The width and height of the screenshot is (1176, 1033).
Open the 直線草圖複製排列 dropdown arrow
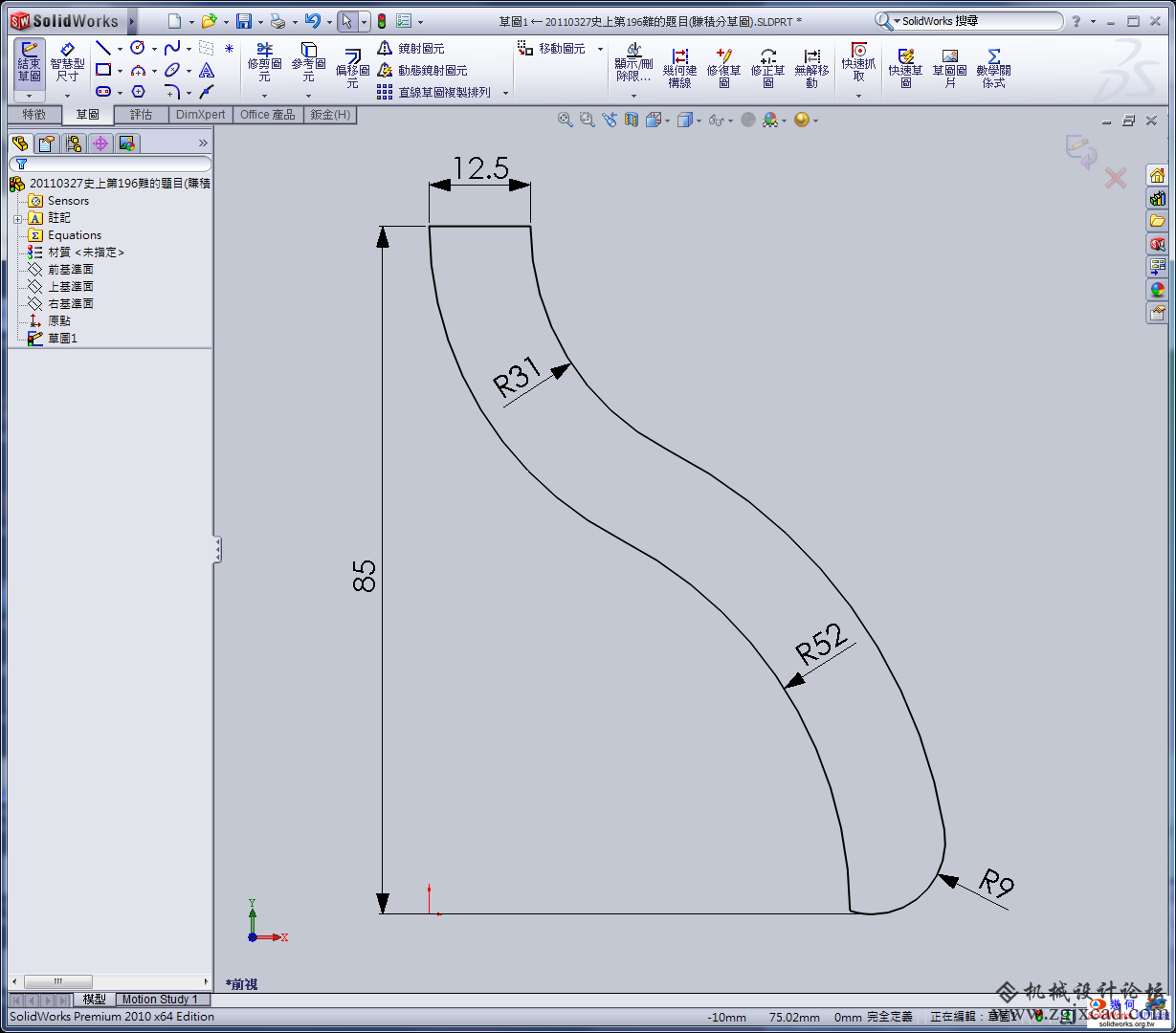click(505, 93)
